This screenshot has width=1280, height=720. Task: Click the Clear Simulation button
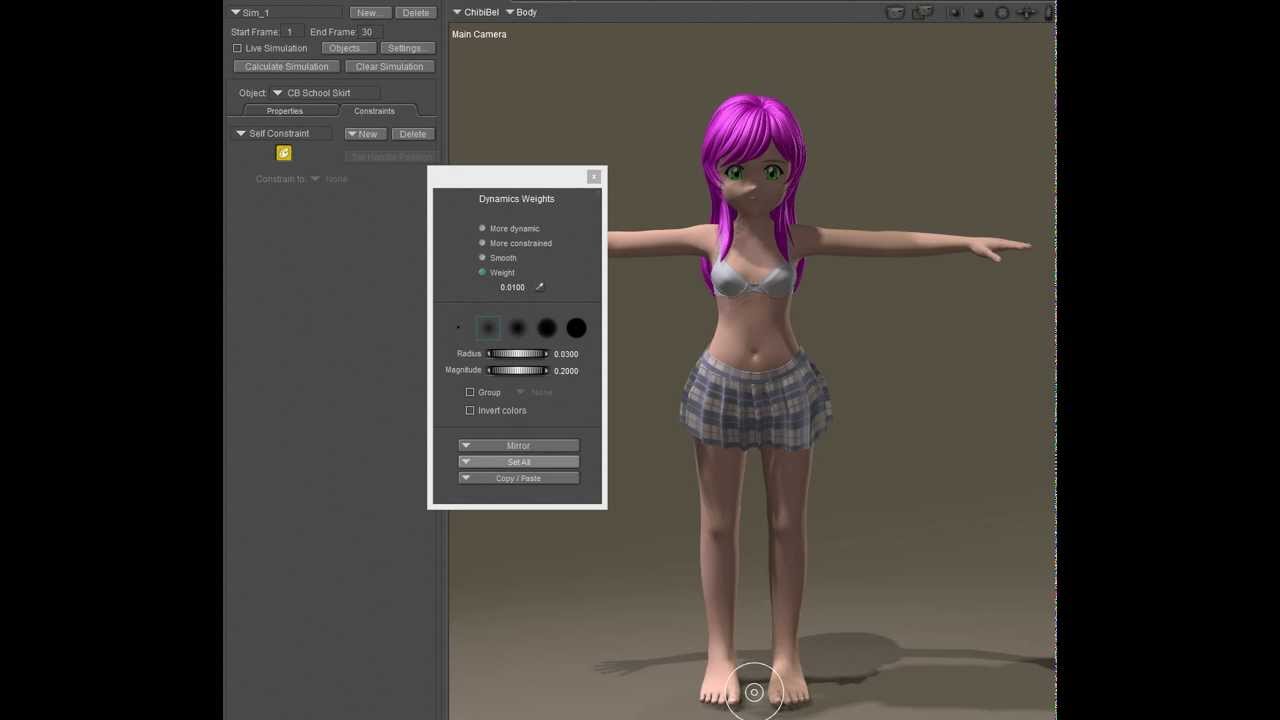(x=389, y=67)
